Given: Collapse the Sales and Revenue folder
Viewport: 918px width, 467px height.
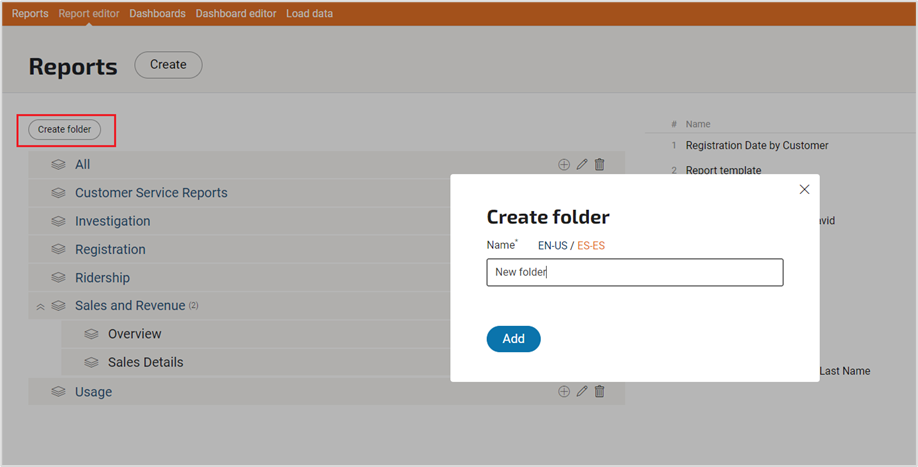Looking at the screenshot, I should [x=41, y=307].
